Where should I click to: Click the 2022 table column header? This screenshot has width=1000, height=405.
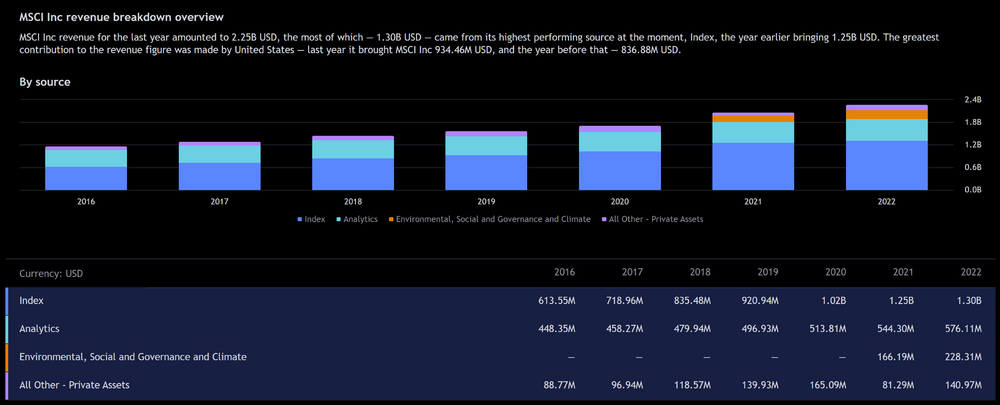click(x=971, y=272)
